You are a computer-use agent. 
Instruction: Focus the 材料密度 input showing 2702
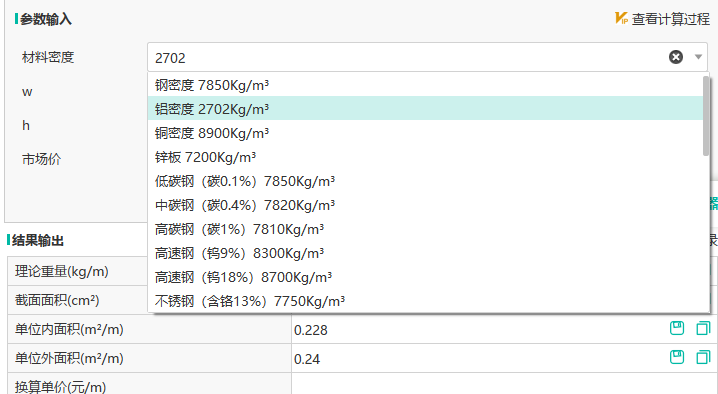click(x=408, y=57)
